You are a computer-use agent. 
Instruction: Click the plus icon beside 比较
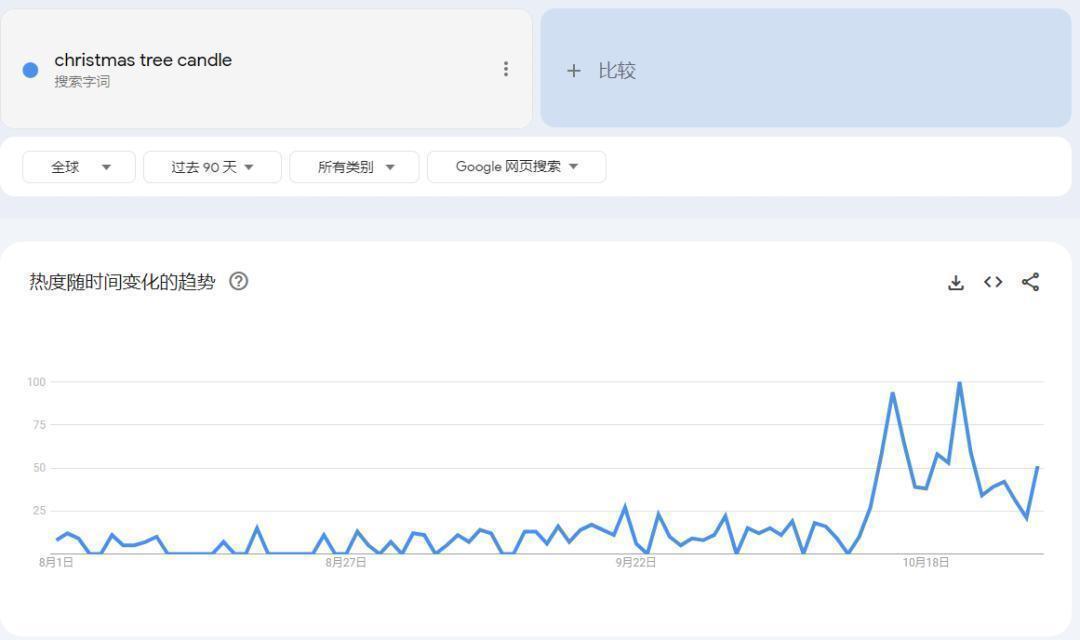tap(573, 70)
